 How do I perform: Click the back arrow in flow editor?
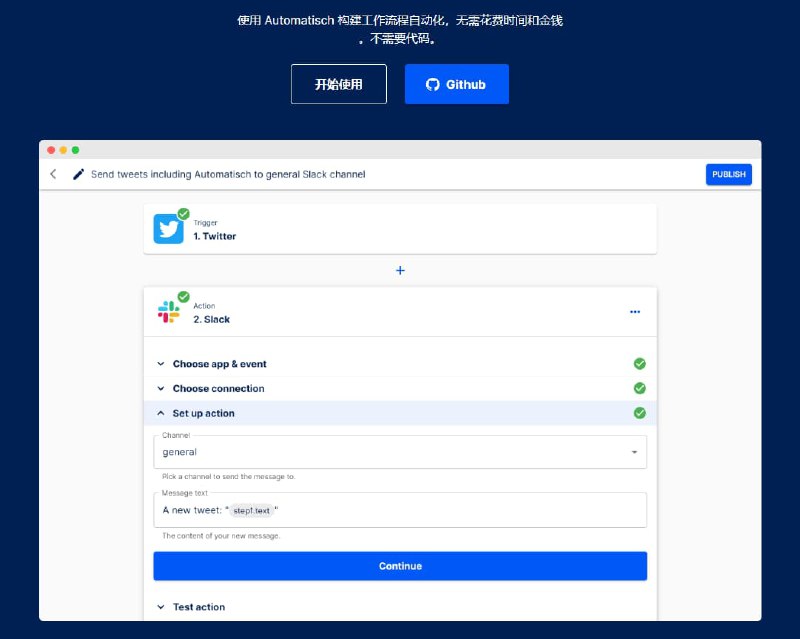pos(54,174)
